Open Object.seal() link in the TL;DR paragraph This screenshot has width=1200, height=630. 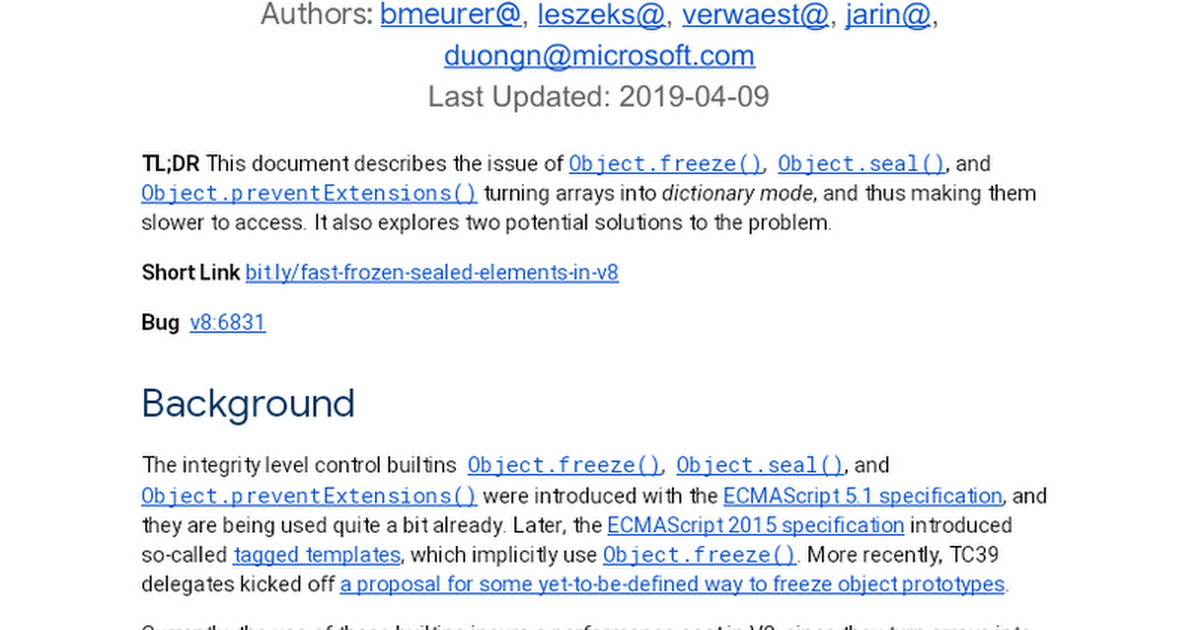[x=861, y=164]
